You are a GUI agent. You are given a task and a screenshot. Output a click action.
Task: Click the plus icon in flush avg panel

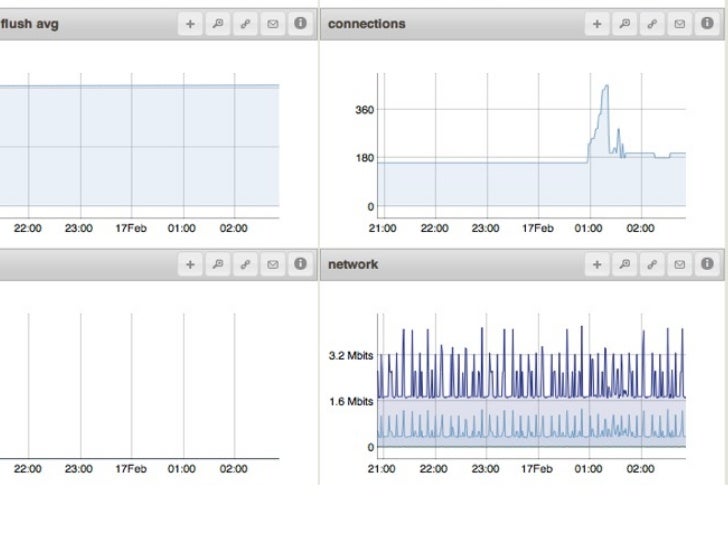[x=190, y=24]
